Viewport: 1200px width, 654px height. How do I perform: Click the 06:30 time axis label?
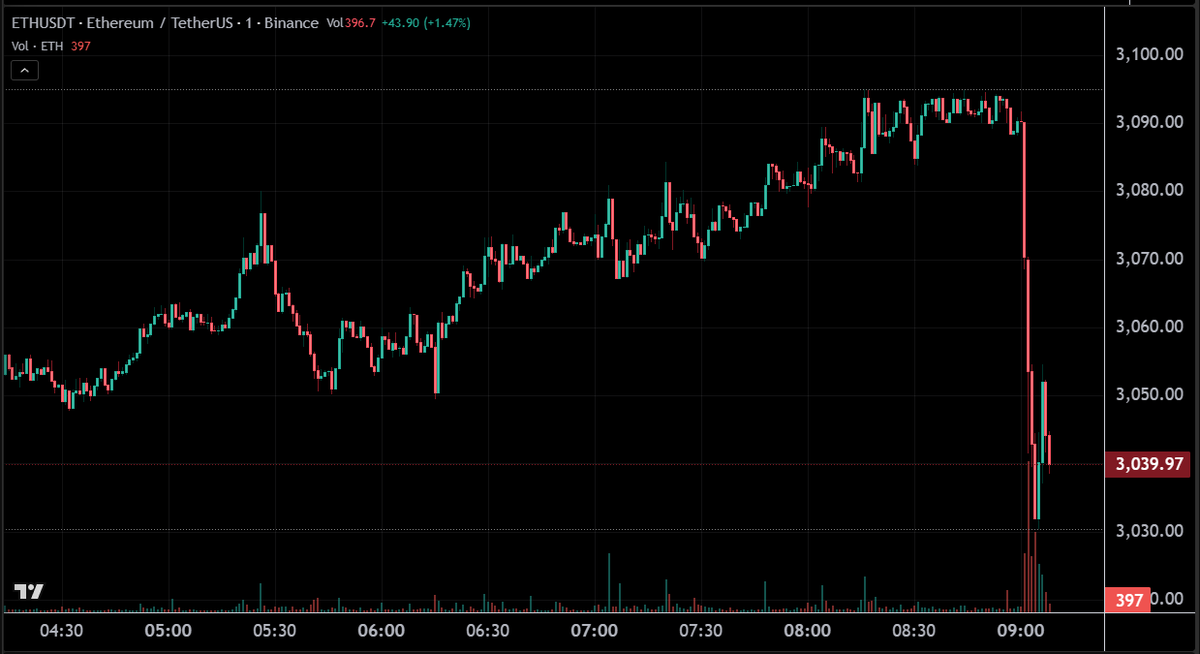coord(488,631)
